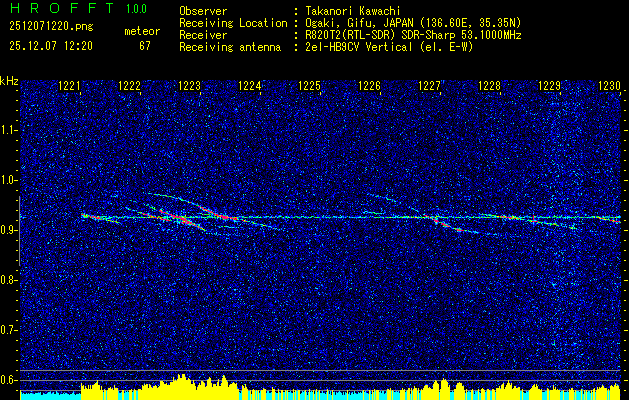The width and height of the screenshot is (629, 400).
Task: Click the 1224 time marker label
Action: [250, 86]
